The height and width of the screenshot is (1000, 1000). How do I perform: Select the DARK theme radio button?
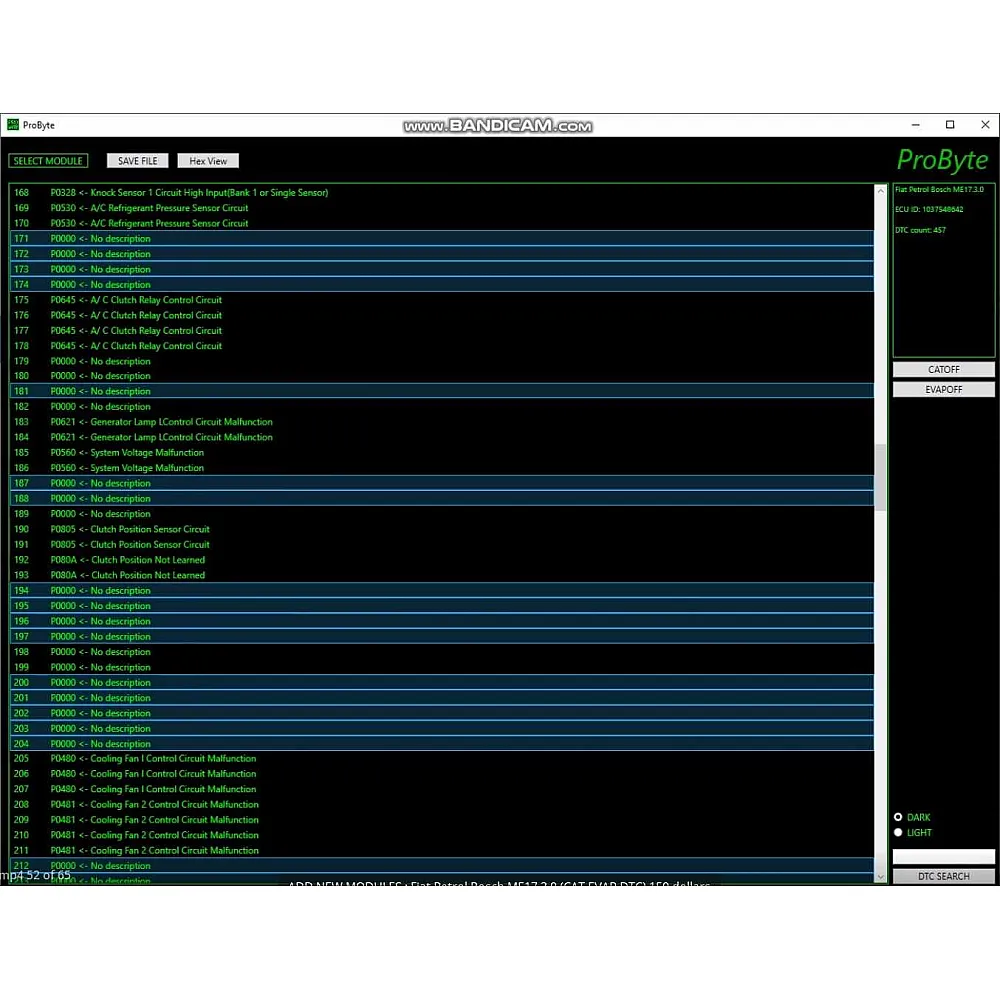[898, 817]
